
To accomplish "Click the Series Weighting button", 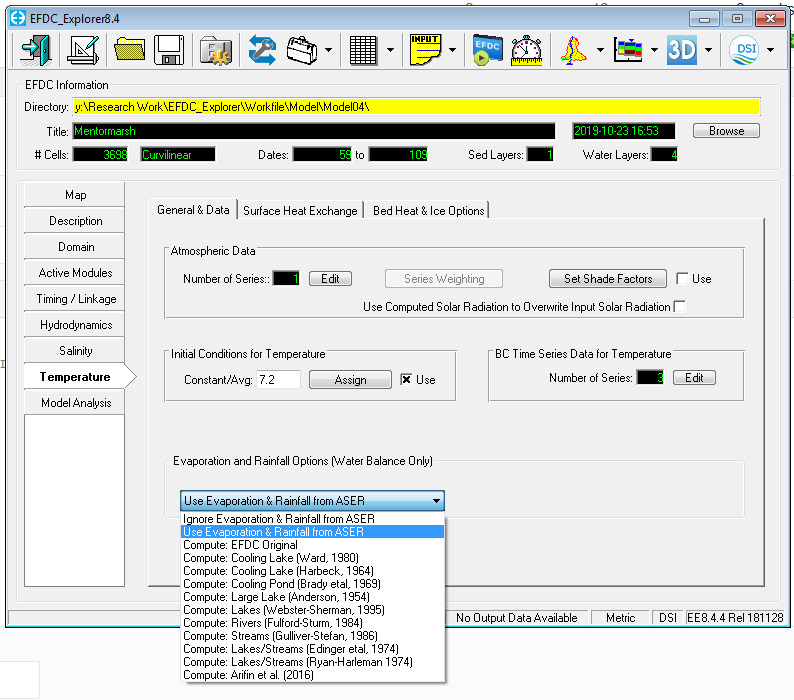I will click(x=444, y=279).
